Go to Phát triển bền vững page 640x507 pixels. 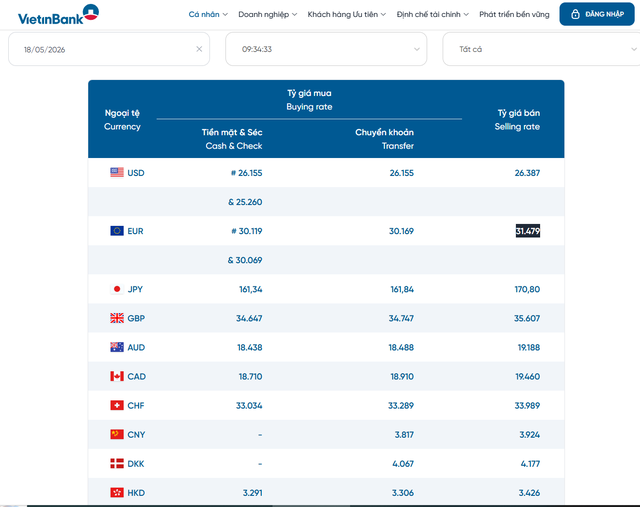(514, 14)
